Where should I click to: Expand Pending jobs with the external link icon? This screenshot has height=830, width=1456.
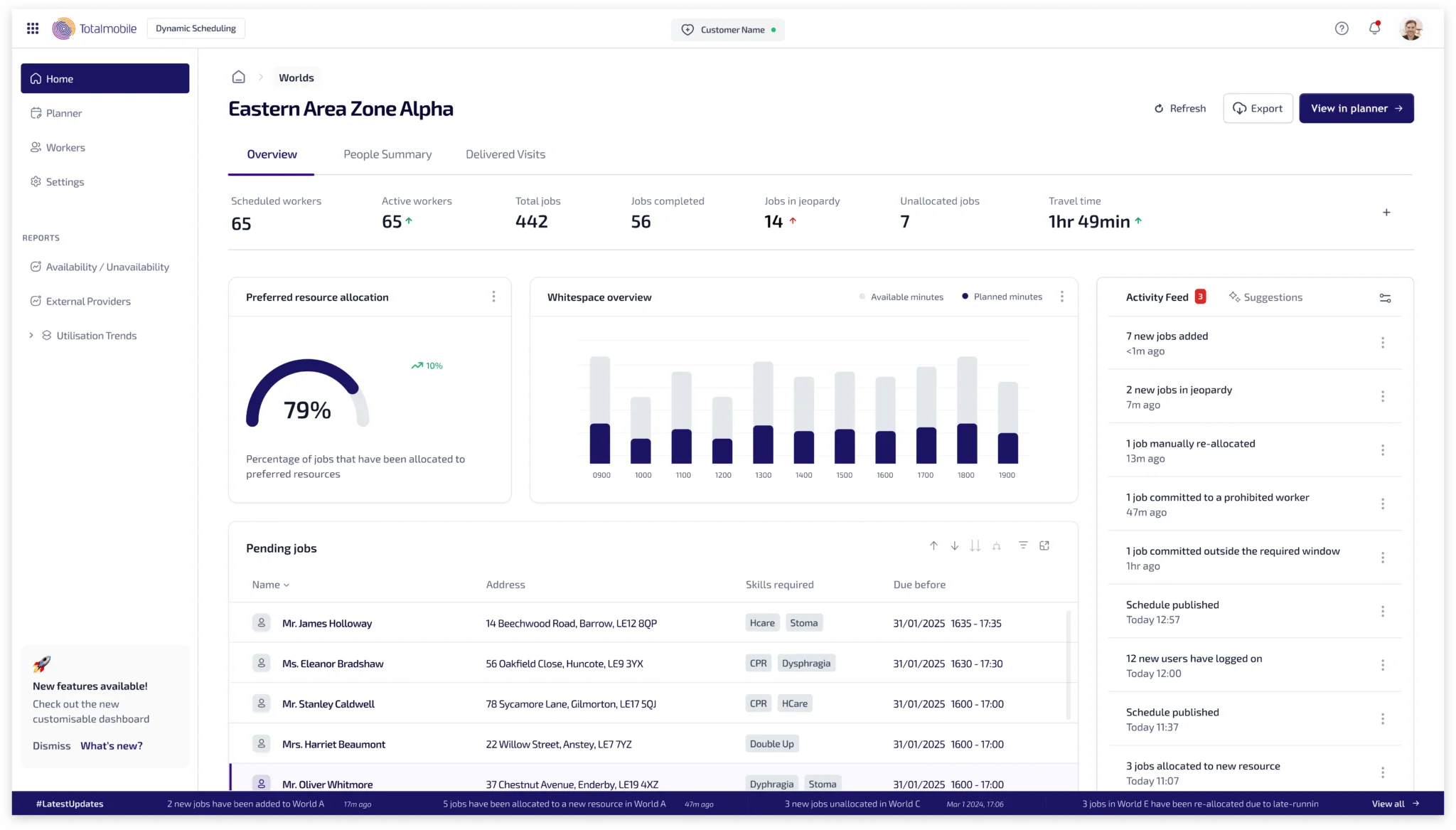pyautogui.click(x=1044, y=546)
